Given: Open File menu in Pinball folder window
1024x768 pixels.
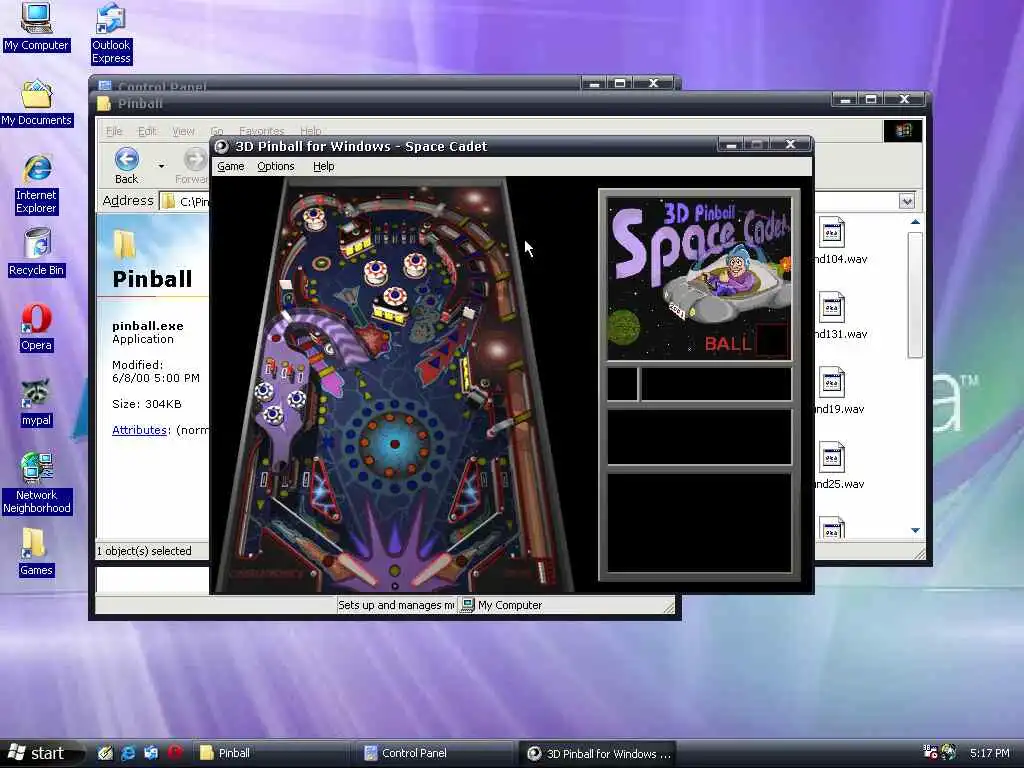Looking at the screenshot, I should point(114,131).
